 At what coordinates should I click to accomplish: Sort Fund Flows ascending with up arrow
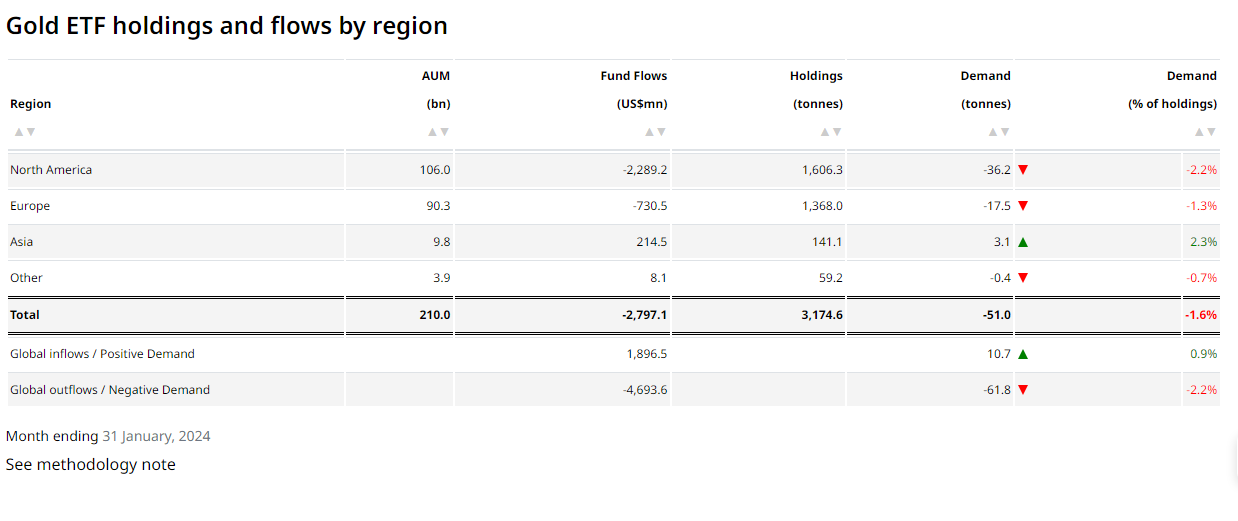pyautogui.click(x=649, y=132)
